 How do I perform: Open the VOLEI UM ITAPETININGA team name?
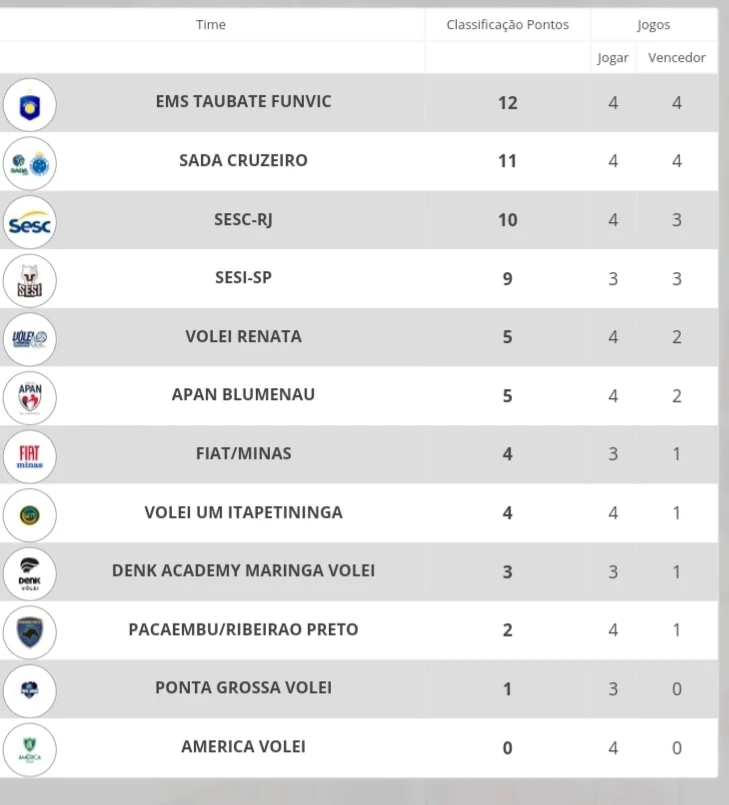[243, 512]
